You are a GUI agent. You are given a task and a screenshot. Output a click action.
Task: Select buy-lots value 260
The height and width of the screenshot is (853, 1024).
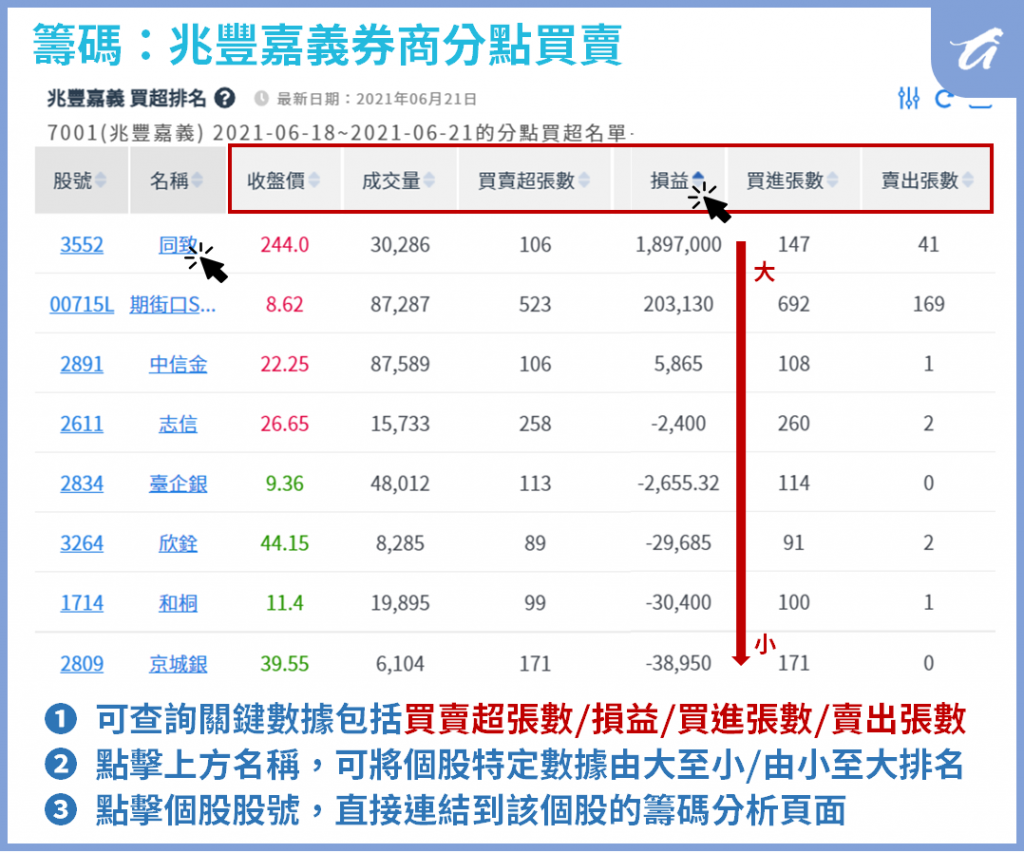point(794,424)
